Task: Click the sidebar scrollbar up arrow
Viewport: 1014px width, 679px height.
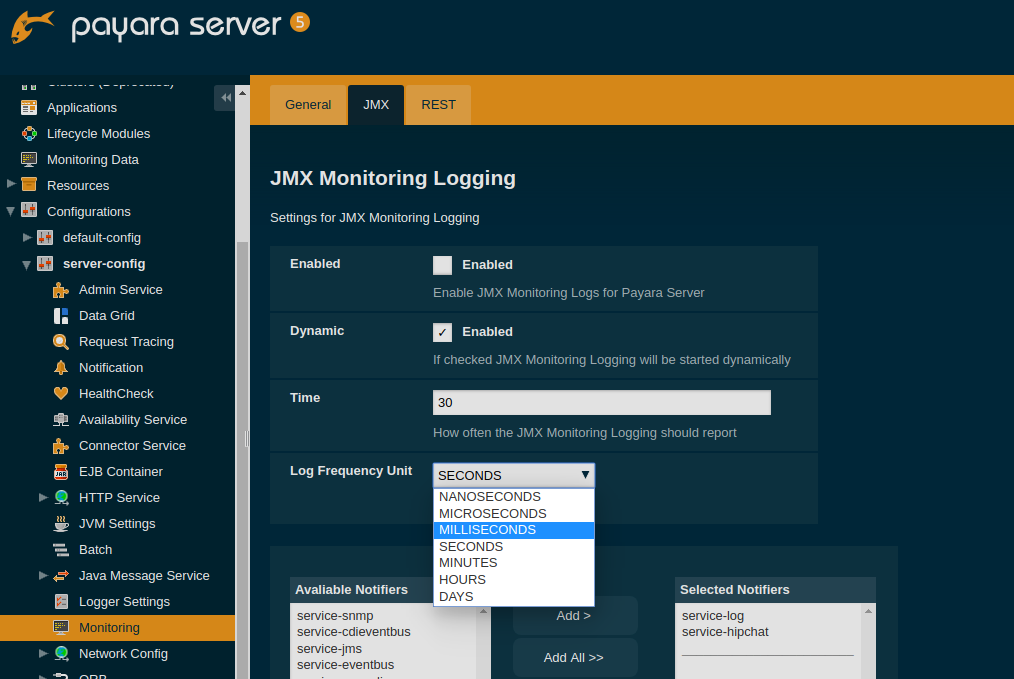Action: pos(243,93)
